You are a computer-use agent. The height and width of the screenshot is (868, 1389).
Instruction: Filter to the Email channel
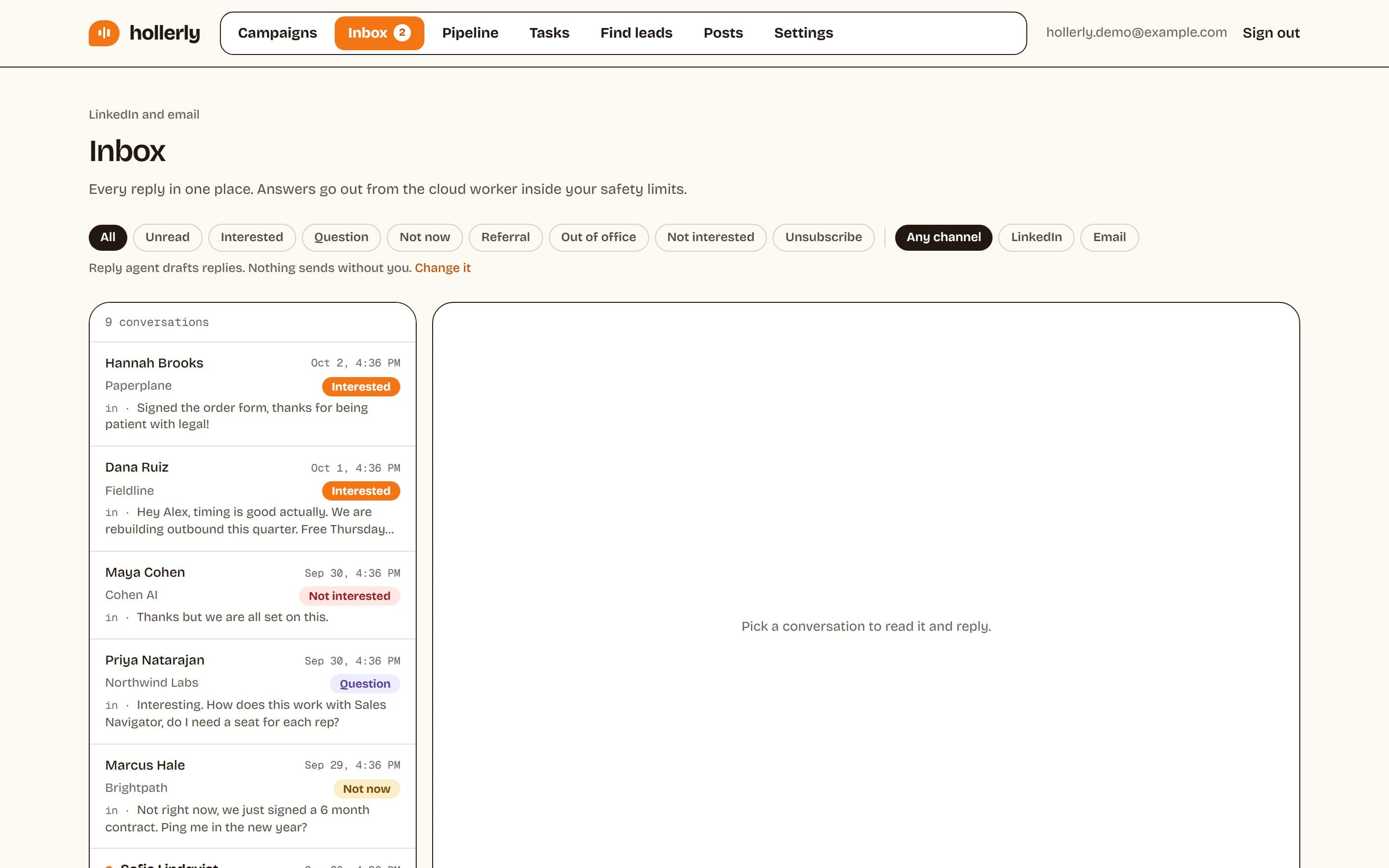[x=1109, y=237]
